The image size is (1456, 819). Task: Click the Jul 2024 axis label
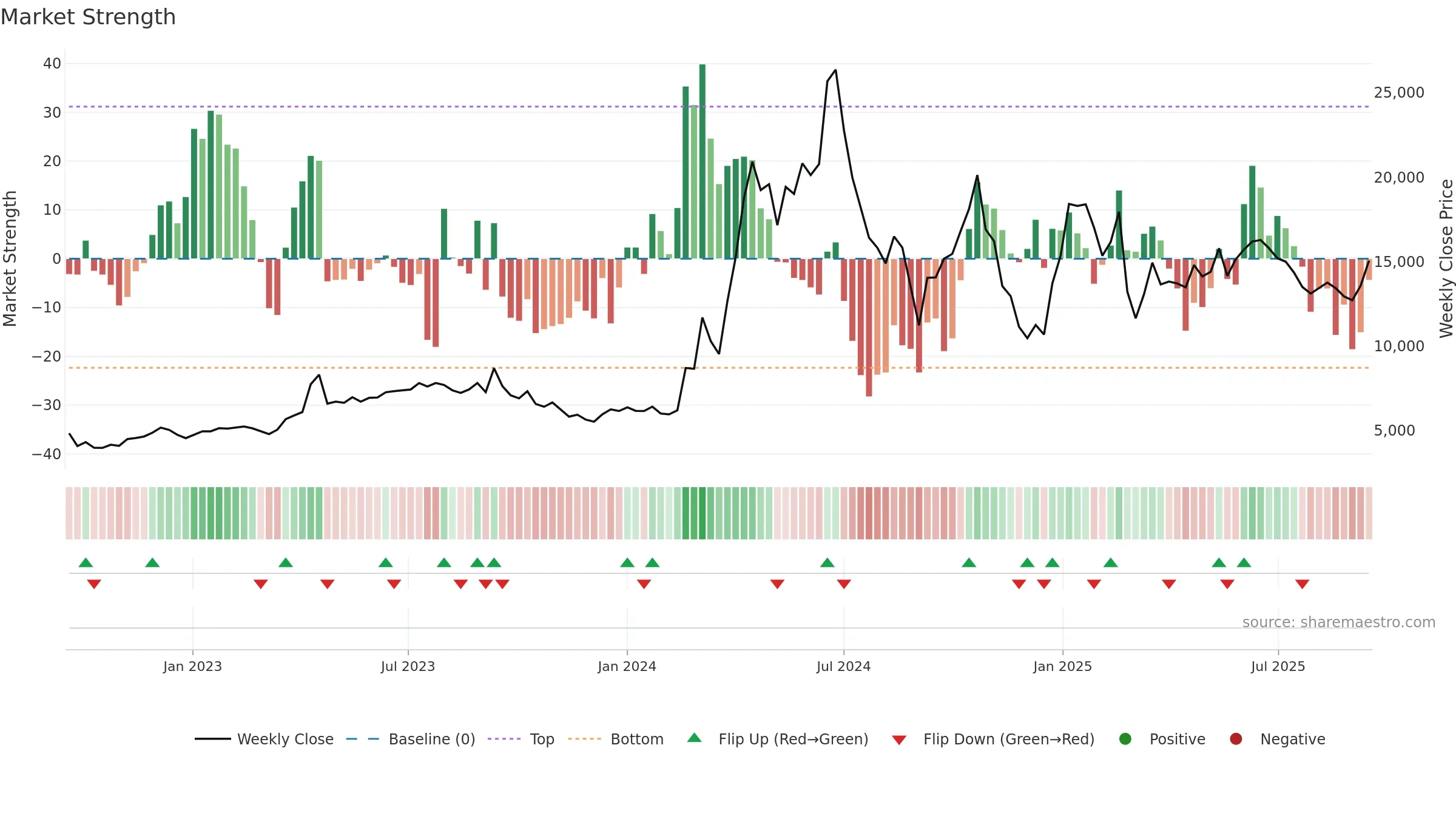point(843,667)
